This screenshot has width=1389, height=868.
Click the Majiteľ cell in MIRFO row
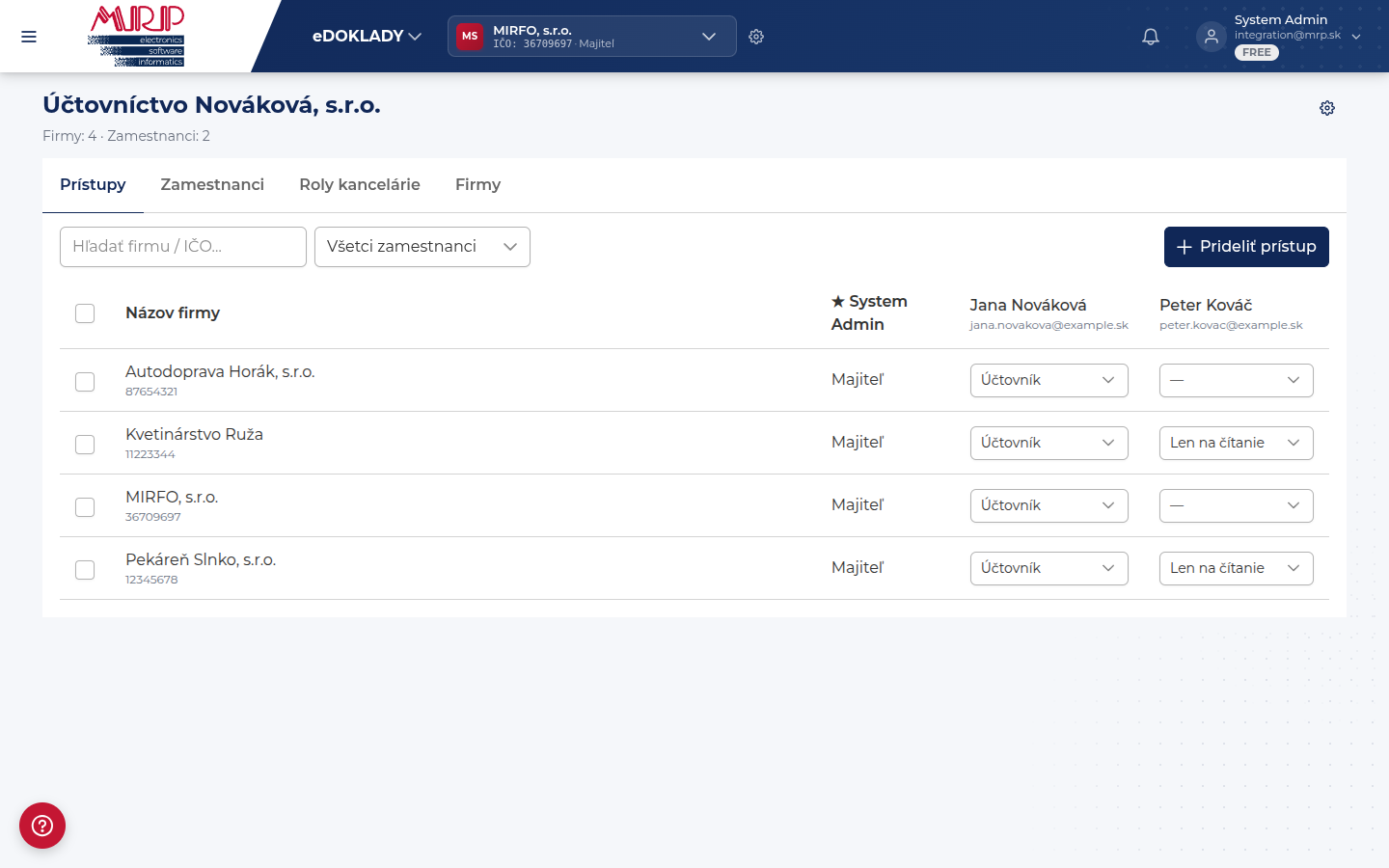(x=858, y=504)
